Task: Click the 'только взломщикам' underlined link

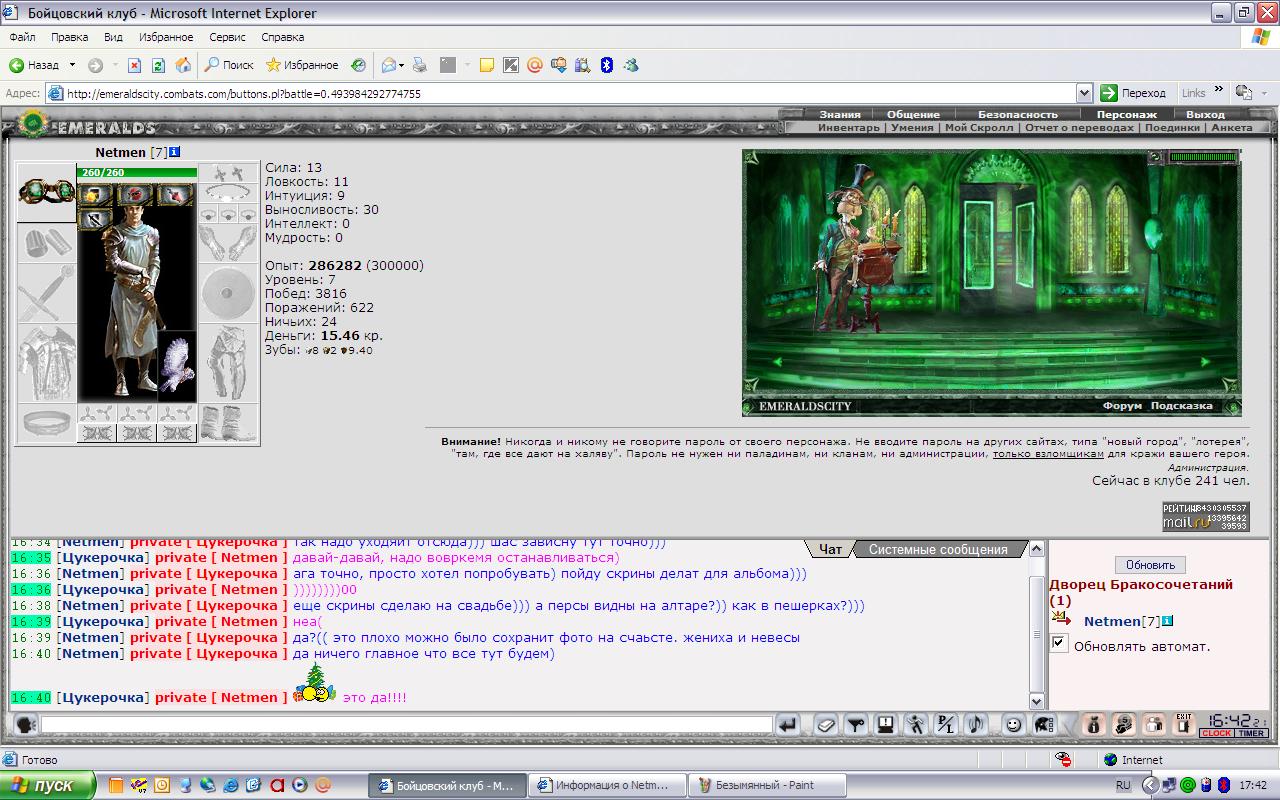Action: (x=1048, y=454)
